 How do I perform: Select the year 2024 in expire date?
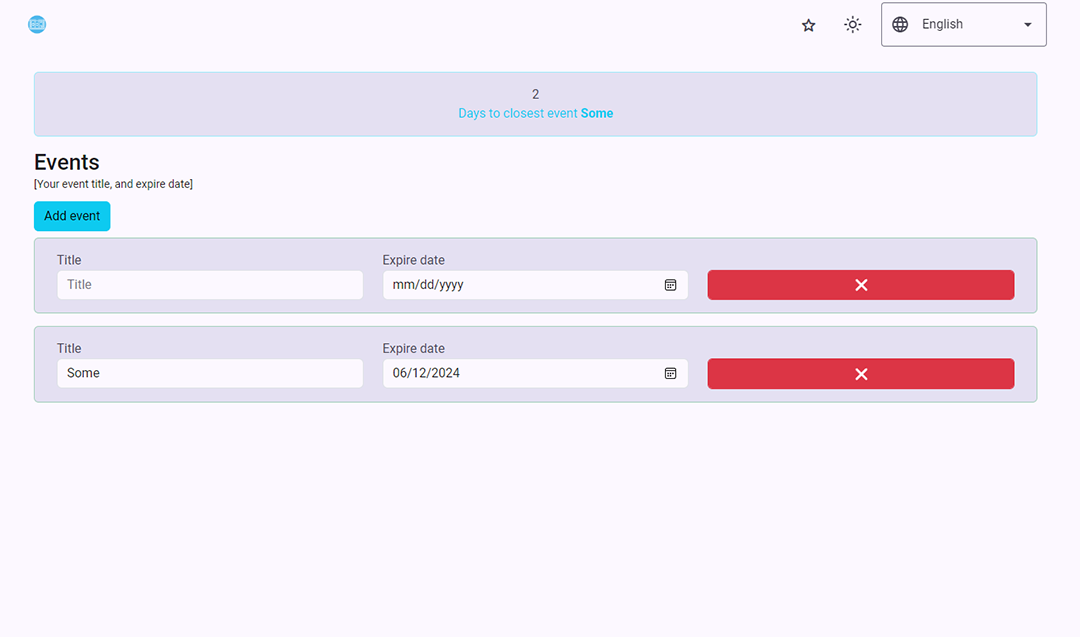pos(445,373)
